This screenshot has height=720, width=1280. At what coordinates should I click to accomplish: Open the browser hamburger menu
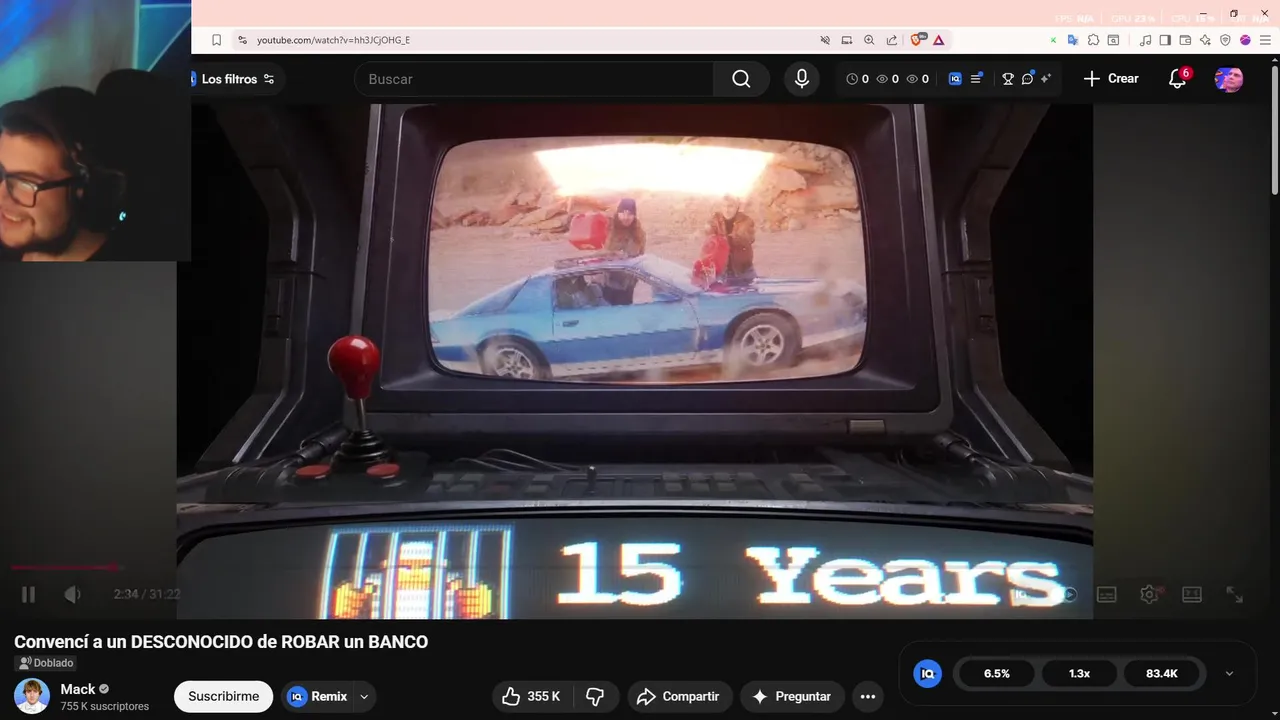click(x=1263, y=40)
